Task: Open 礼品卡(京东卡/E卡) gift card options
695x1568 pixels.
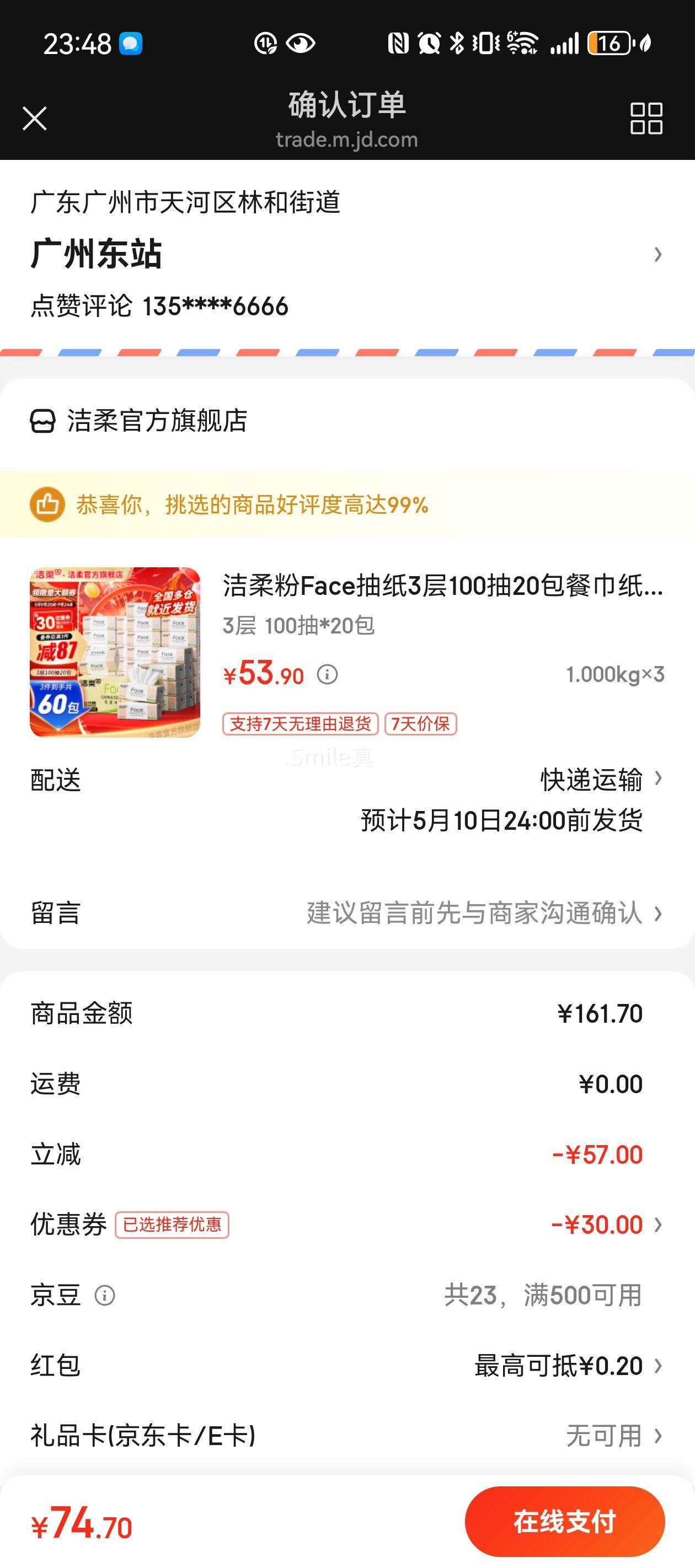Action: (347, 1436)
